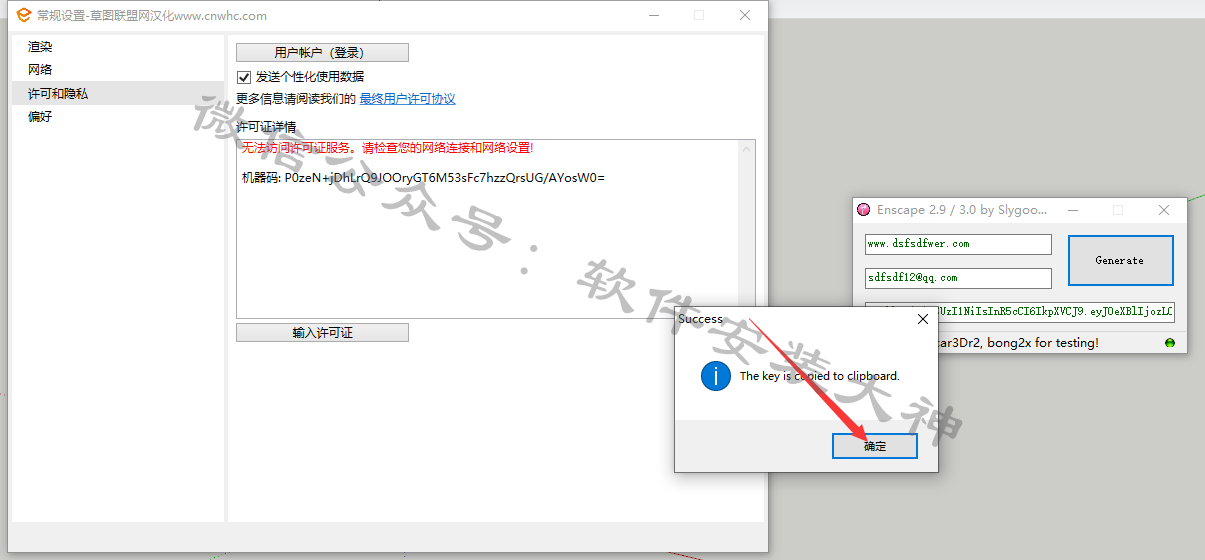Click the machine code text 机器码
The height and width of the screenshot is (560, 1205).
[423, 178]
